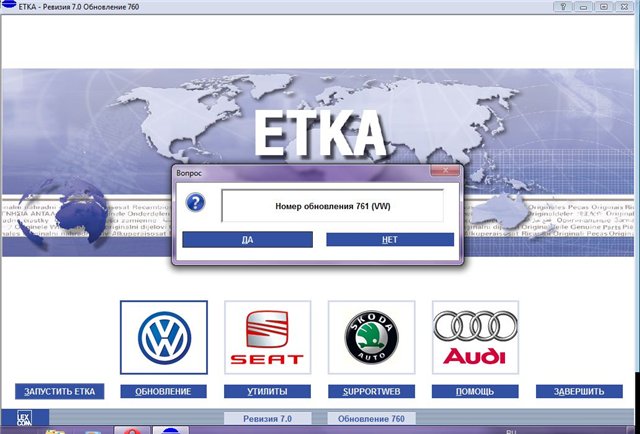The height and width of the screenshot is (434, 640).
Task: Open the SUPPORTWEB button
Action: [x=371, y=392]
